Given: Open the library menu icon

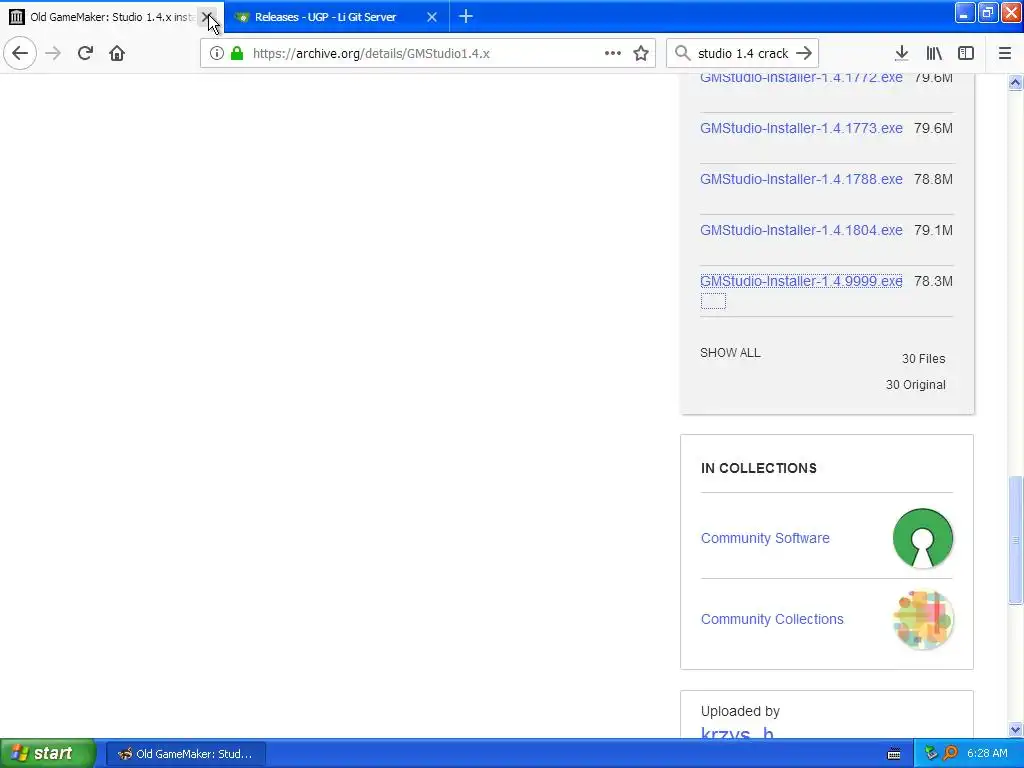Looking at the screenshot, I should click(934, 53).
